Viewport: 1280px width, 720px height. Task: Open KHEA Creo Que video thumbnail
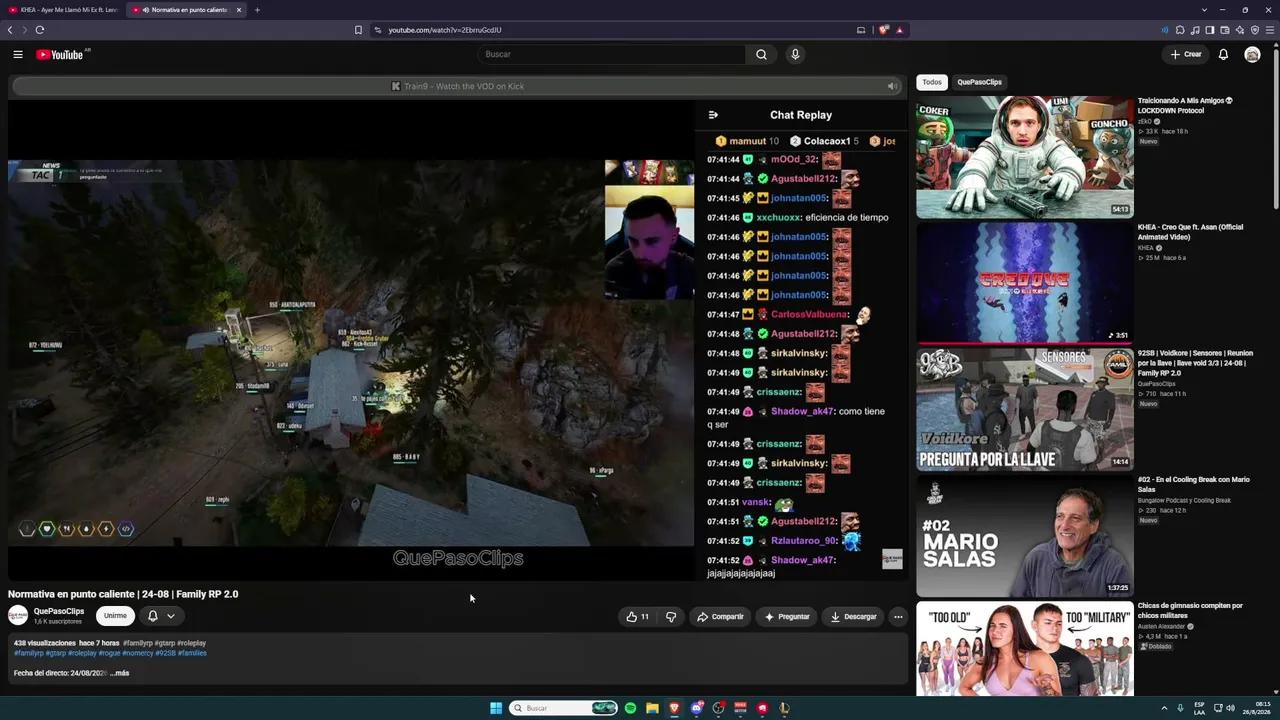coord(1025,283)
